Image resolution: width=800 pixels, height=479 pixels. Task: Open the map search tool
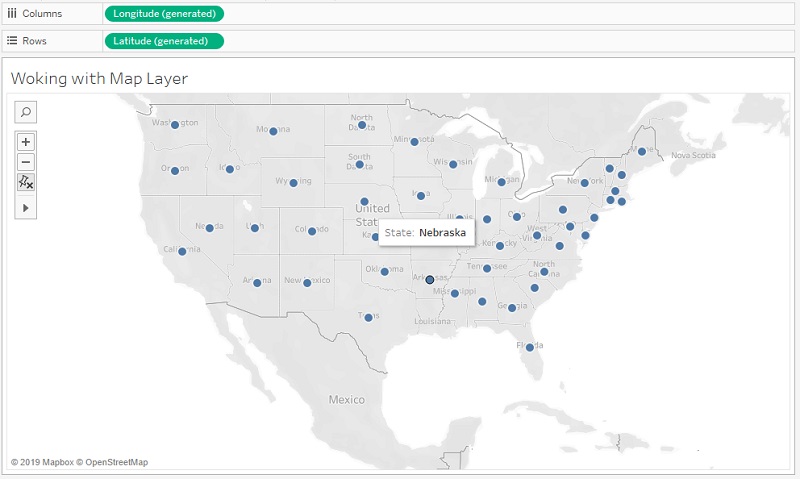26,112
